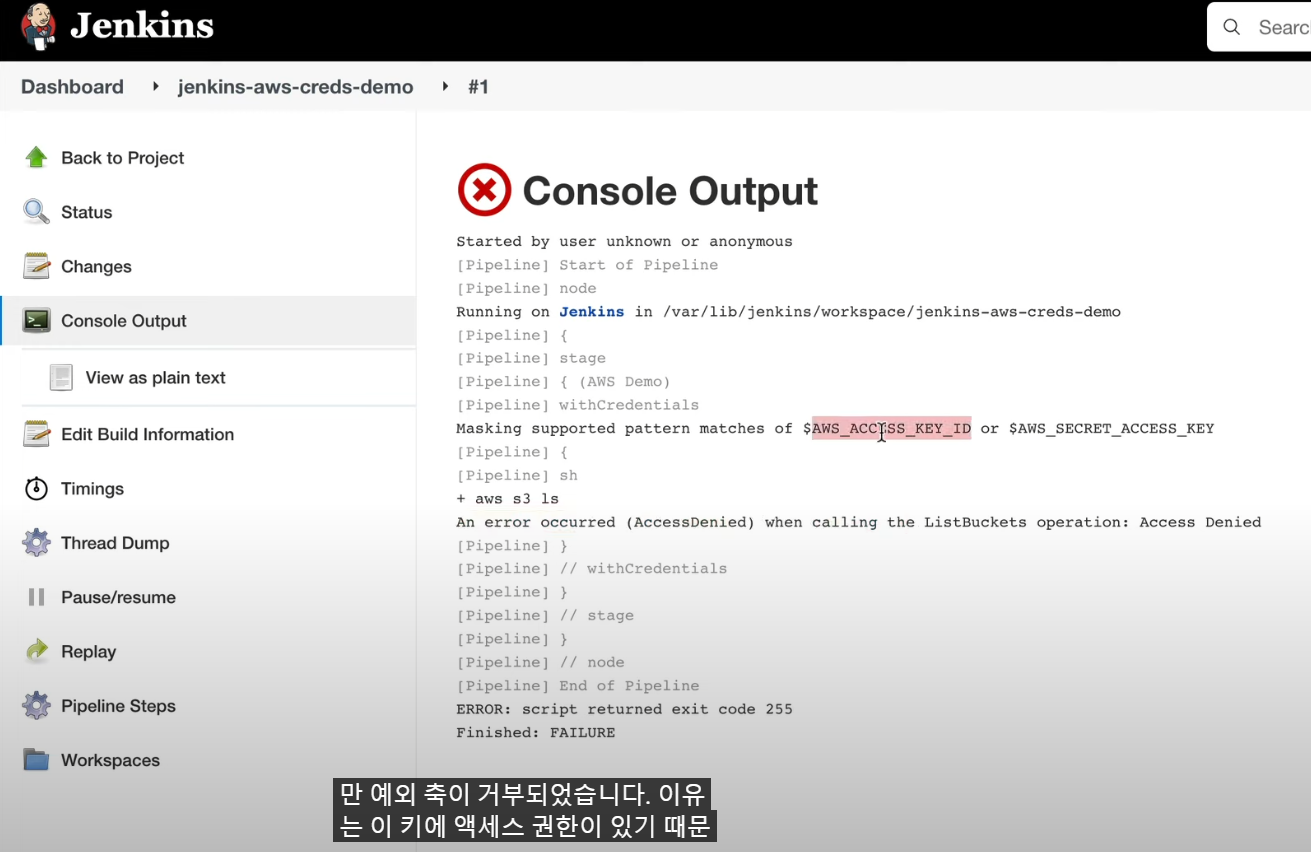Screen dimensions: 1311x852
Task: Click 'Started by user unknown or anonymous' line
Action: pyautogui.click(x=624, y=241)
